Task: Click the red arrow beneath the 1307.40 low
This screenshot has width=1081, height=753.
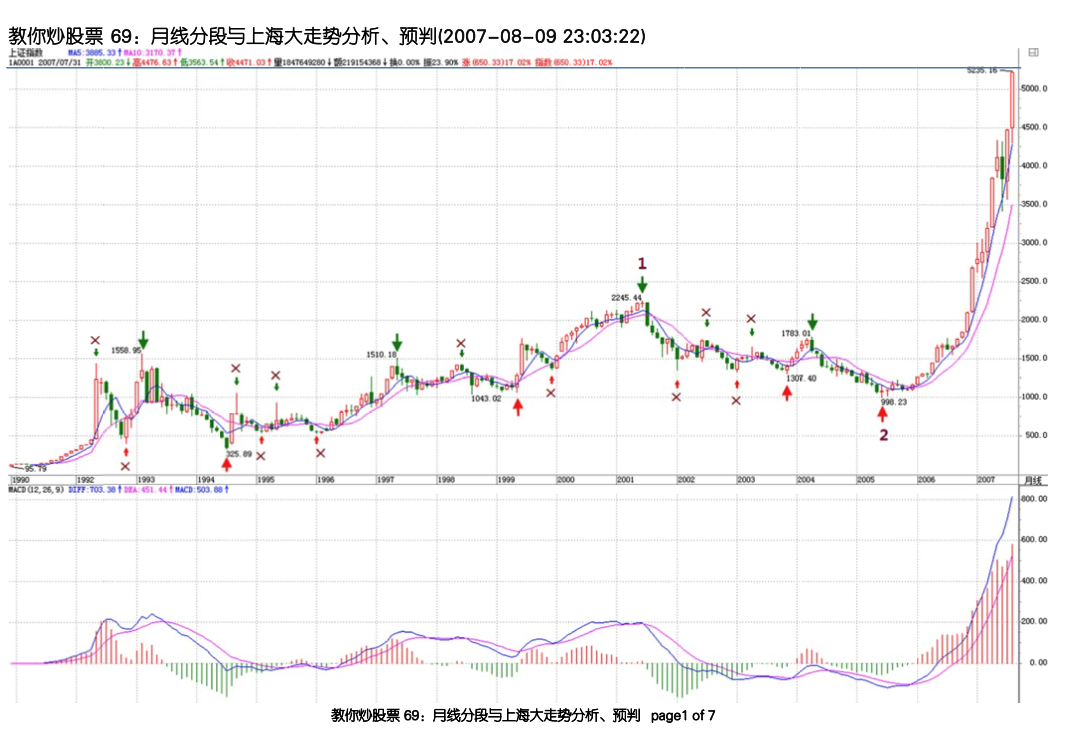Action: click(787, 393)
